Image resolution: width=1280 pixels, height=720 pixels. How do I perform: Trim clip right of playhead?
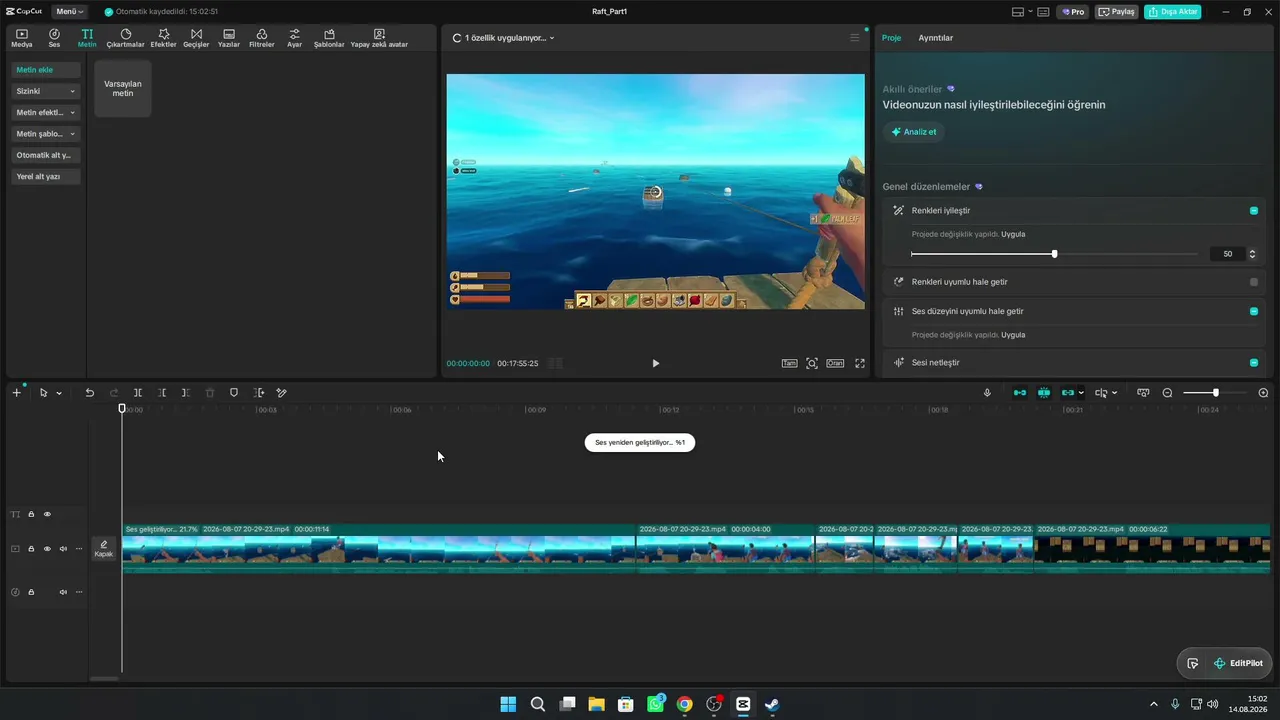point(186,393)
